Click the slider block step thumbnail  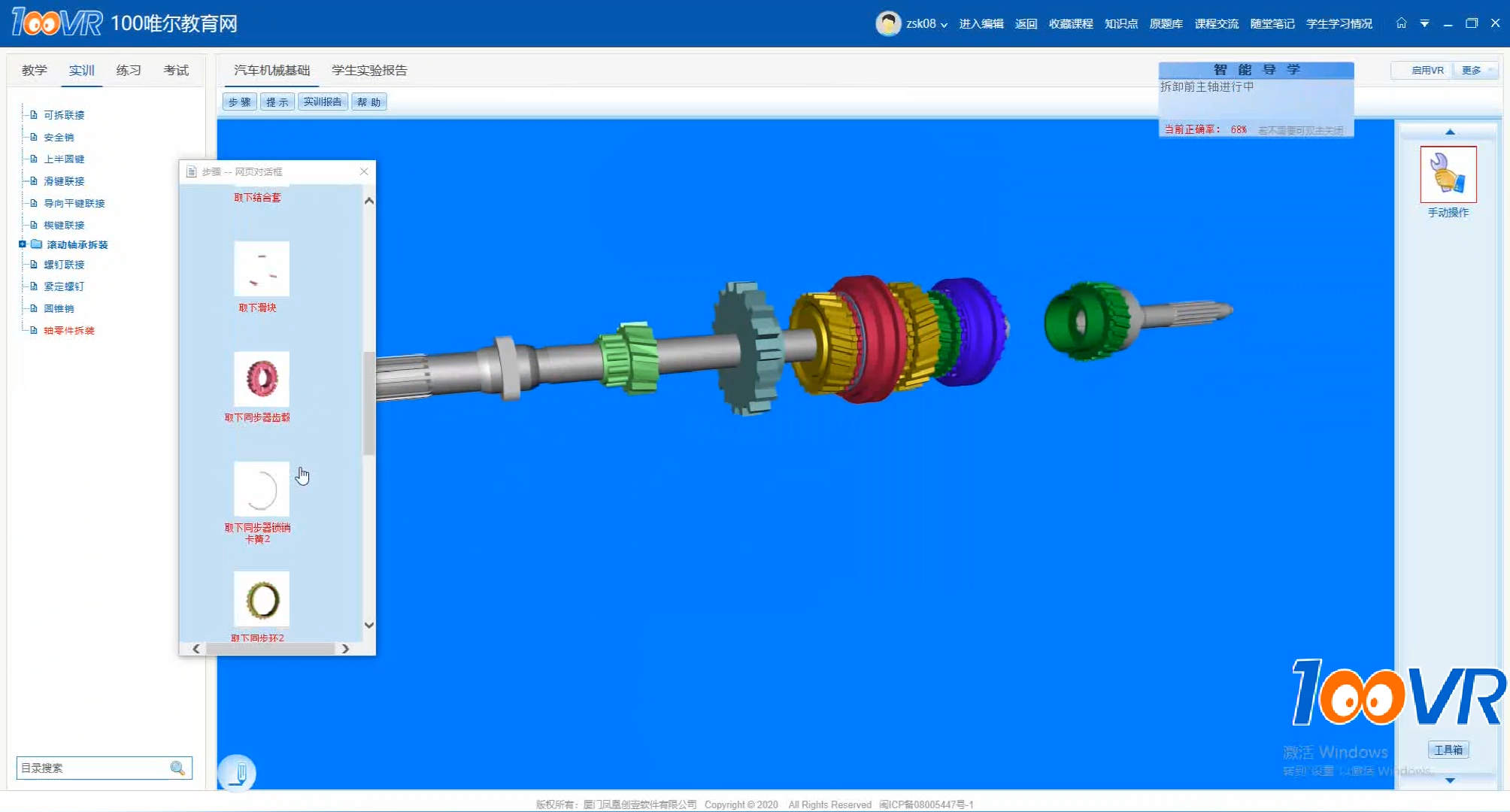261,268
